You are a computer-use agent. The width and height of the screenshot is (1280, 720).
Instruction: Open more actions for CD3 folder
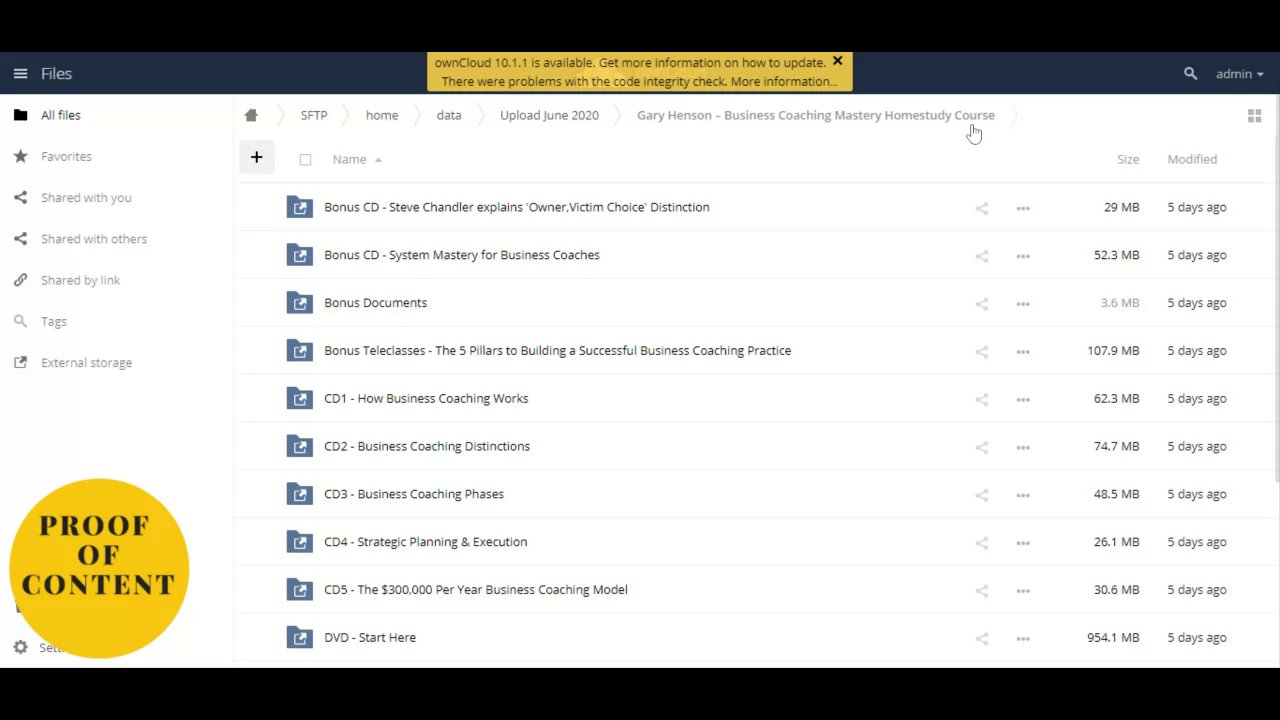click(x=1023, y=495)
